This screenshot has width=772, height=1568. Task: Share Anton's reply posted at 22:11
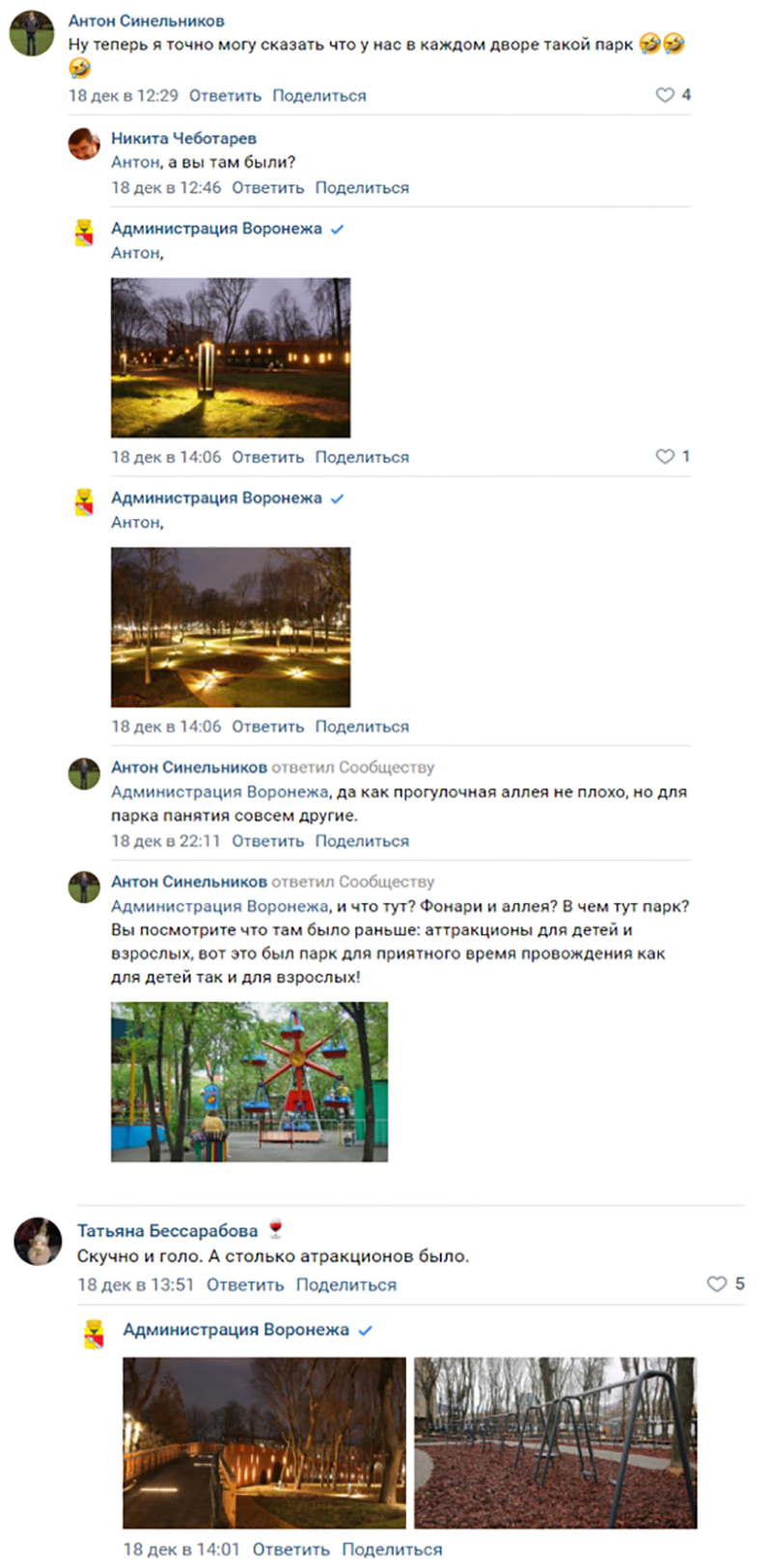[x=362, y=840]
